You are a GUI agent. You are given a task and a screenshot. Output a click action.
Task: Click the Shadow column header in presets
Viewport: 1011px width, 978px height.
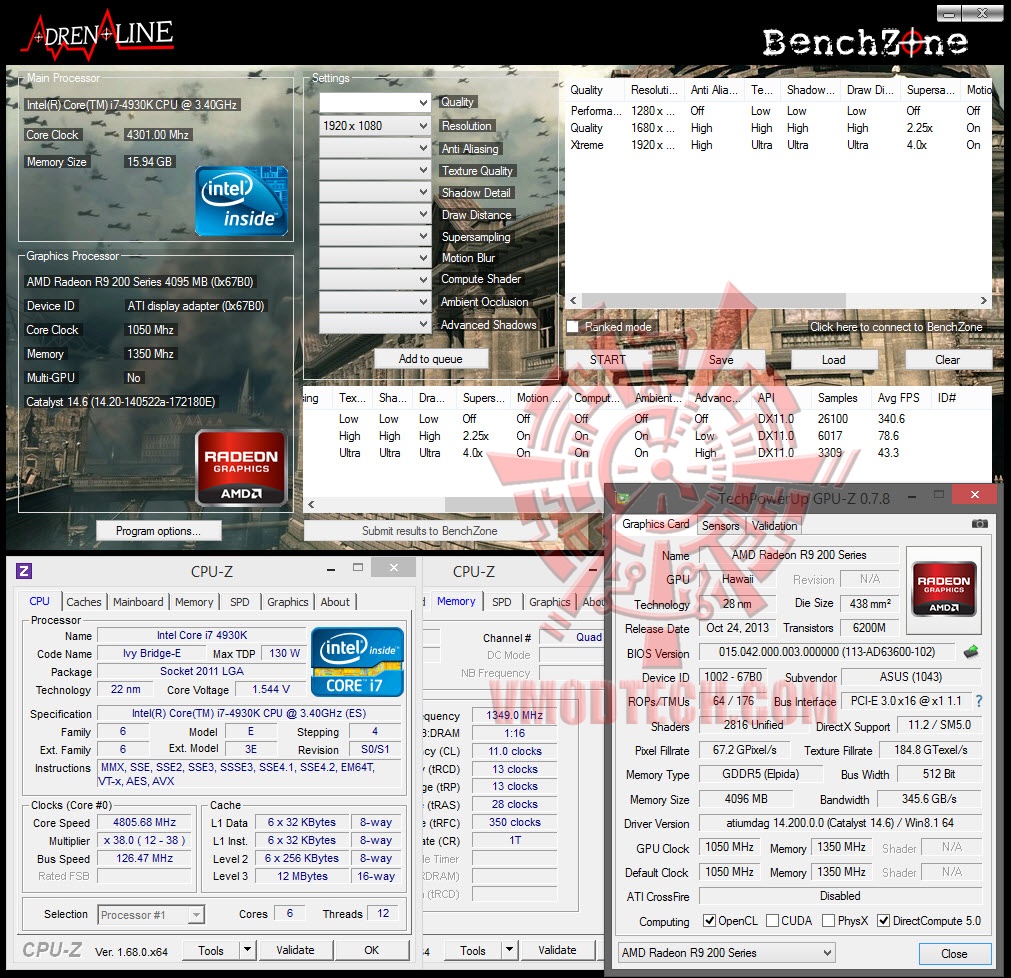pyautogui.click(x=810, y=90)
